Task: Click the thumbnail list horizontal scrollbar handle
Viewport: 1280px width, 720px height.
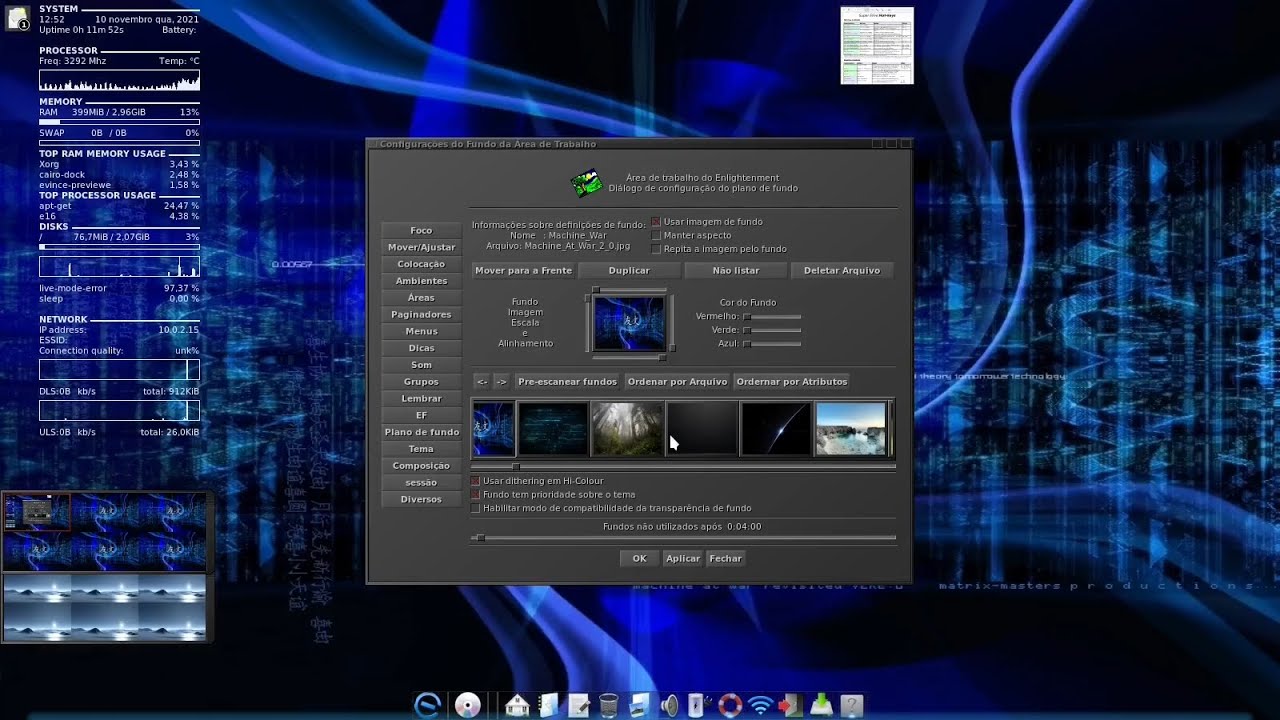Action: click(x=516, y=466)
